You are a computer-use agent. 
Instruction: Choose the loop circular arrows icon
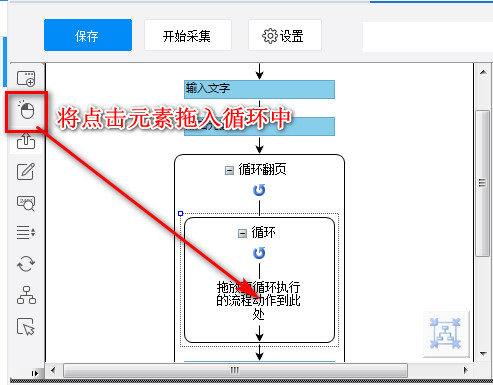[26, 264]
